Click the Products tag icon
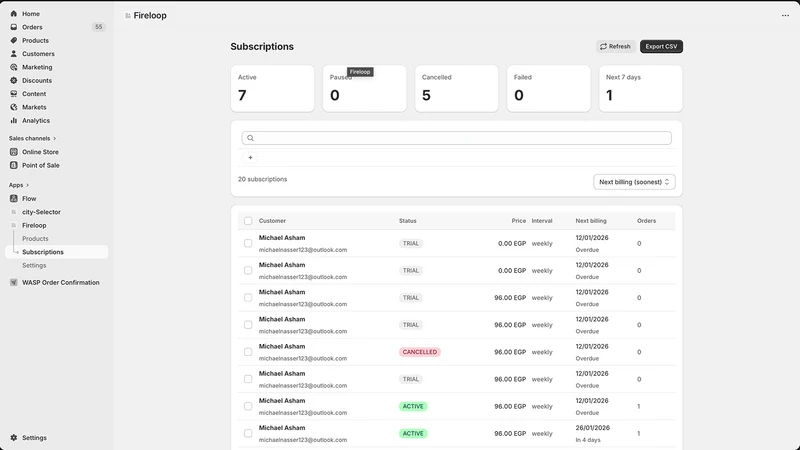The height and width of the screenshot is (450, 800). tap(14, 40)
